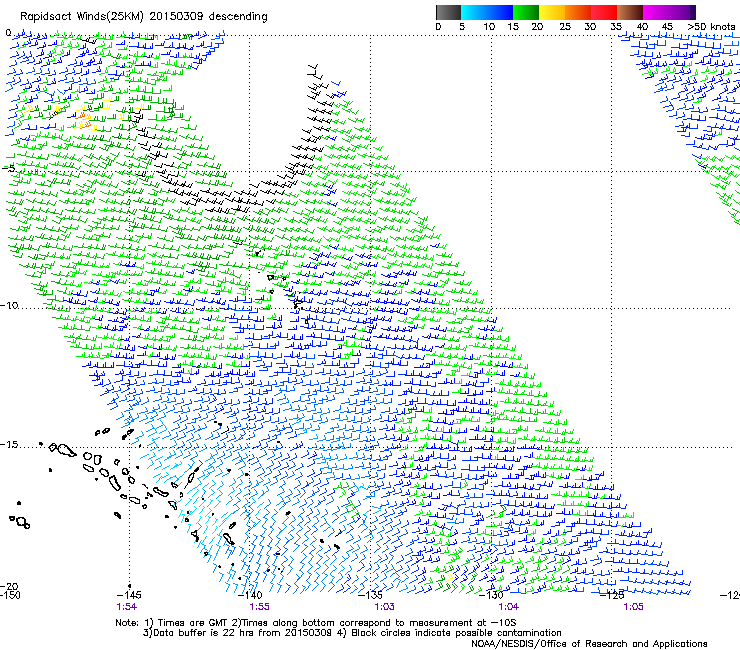This screenshot has width=740, height=650.
Task: Click the green 15-20 knots legend swatch
Action: pos(526,12)
